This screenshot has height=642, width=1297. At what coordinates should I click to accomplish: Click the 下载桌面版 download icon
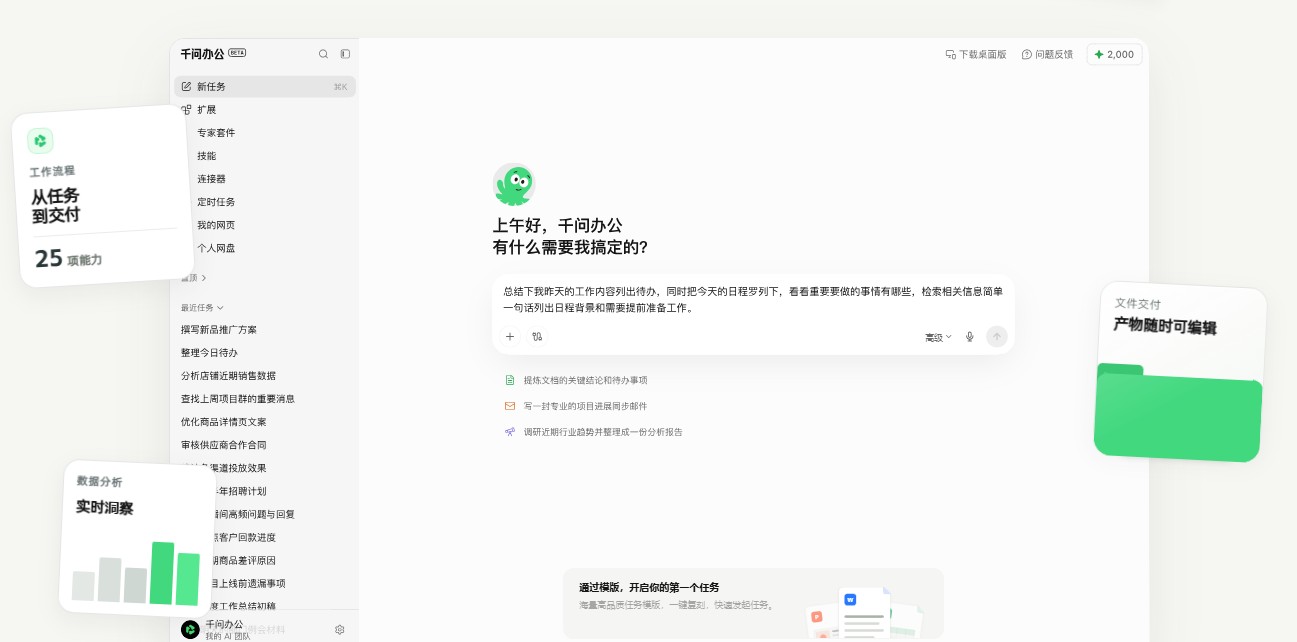tap(951, 54)
